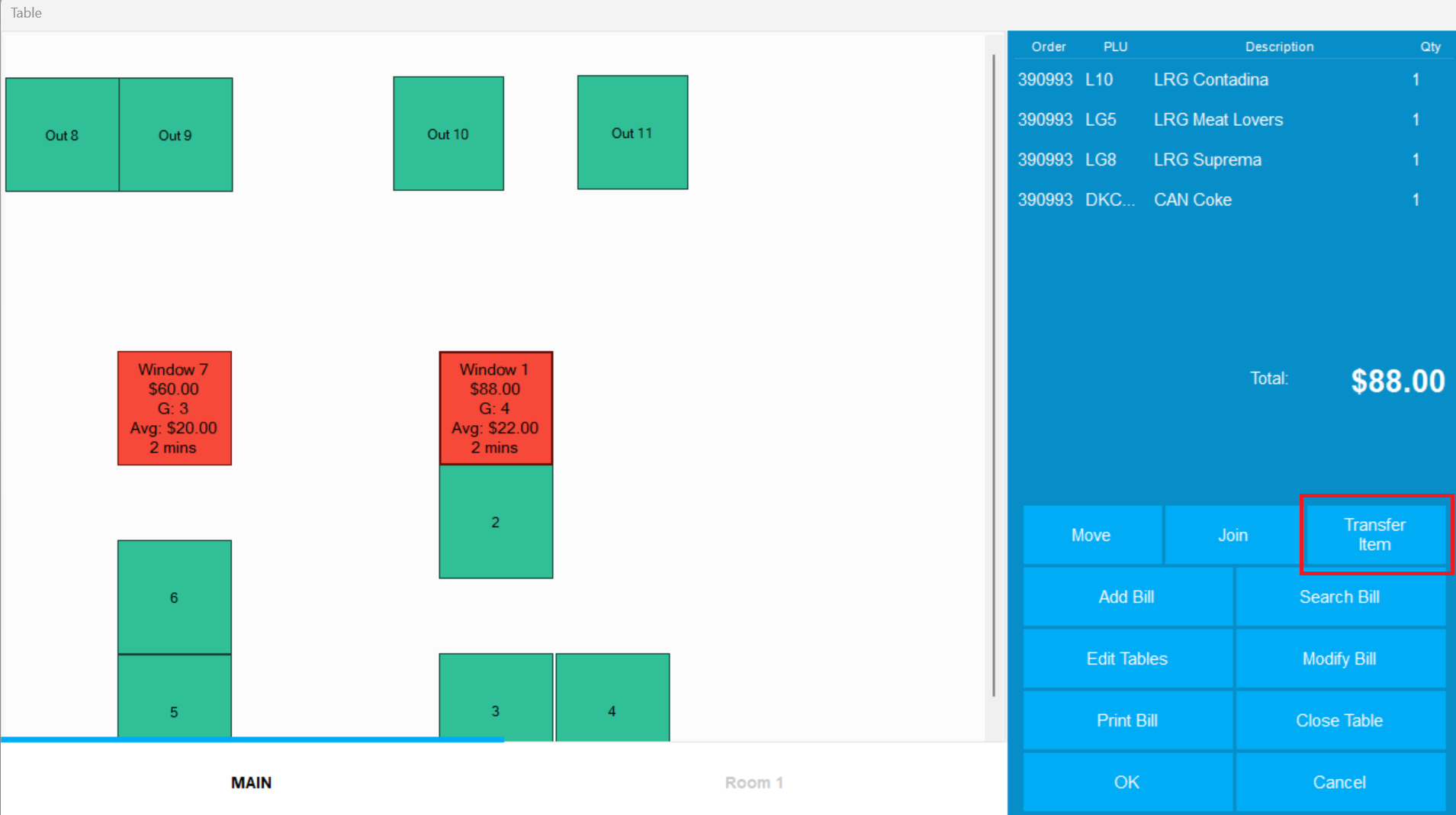Viewport: 1456px width, 815px height.
Task: Click the Out 8 table tile
Action: [x=62, y=134]
